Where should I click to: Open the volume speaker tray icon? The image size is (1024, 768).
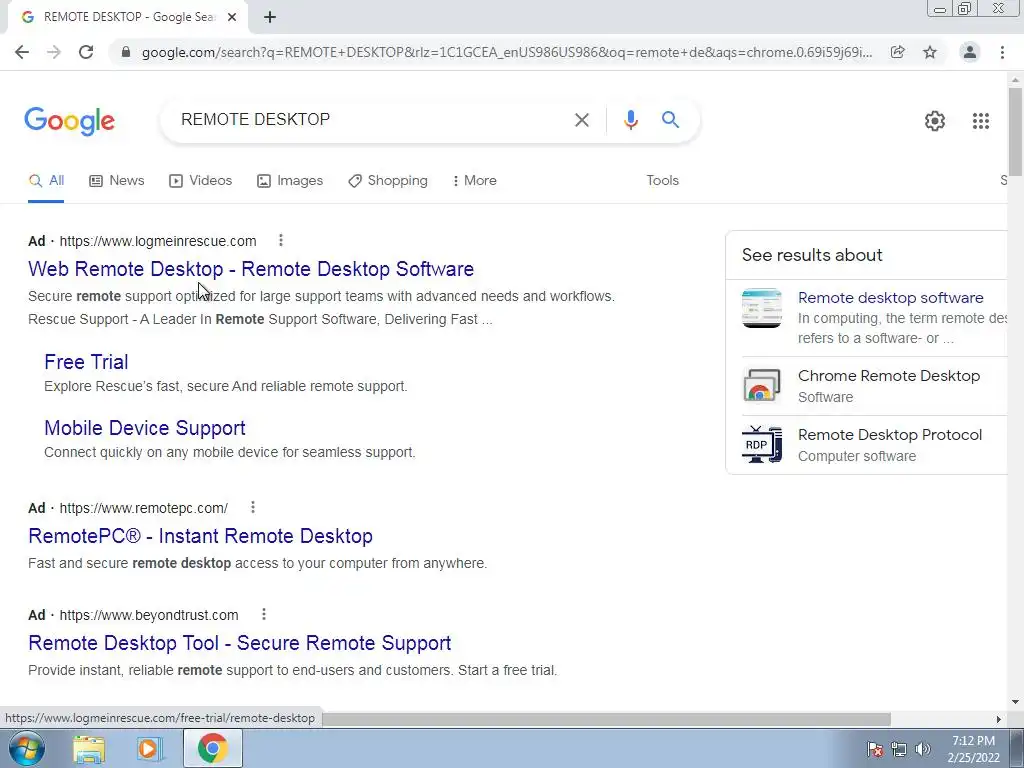pos(922,749)
